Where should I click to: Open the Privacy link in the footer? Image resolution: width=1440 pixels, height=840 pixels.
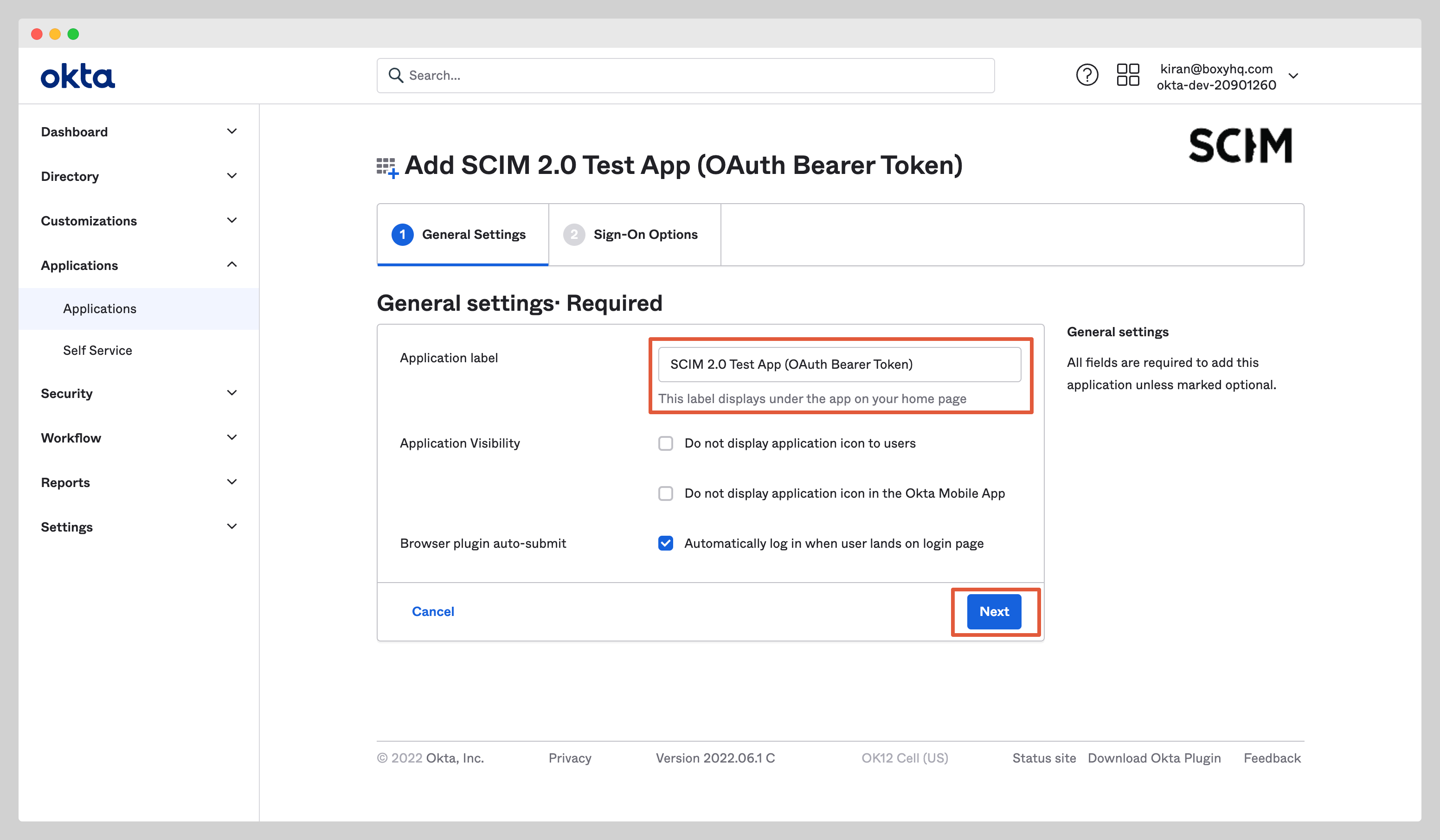pos(570,758)
